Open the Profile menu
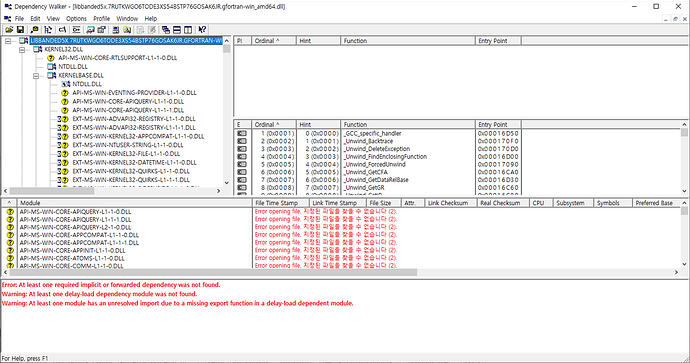Image resolution: width=690 pixels, height=363 pixels. click(x=102, y=18)
